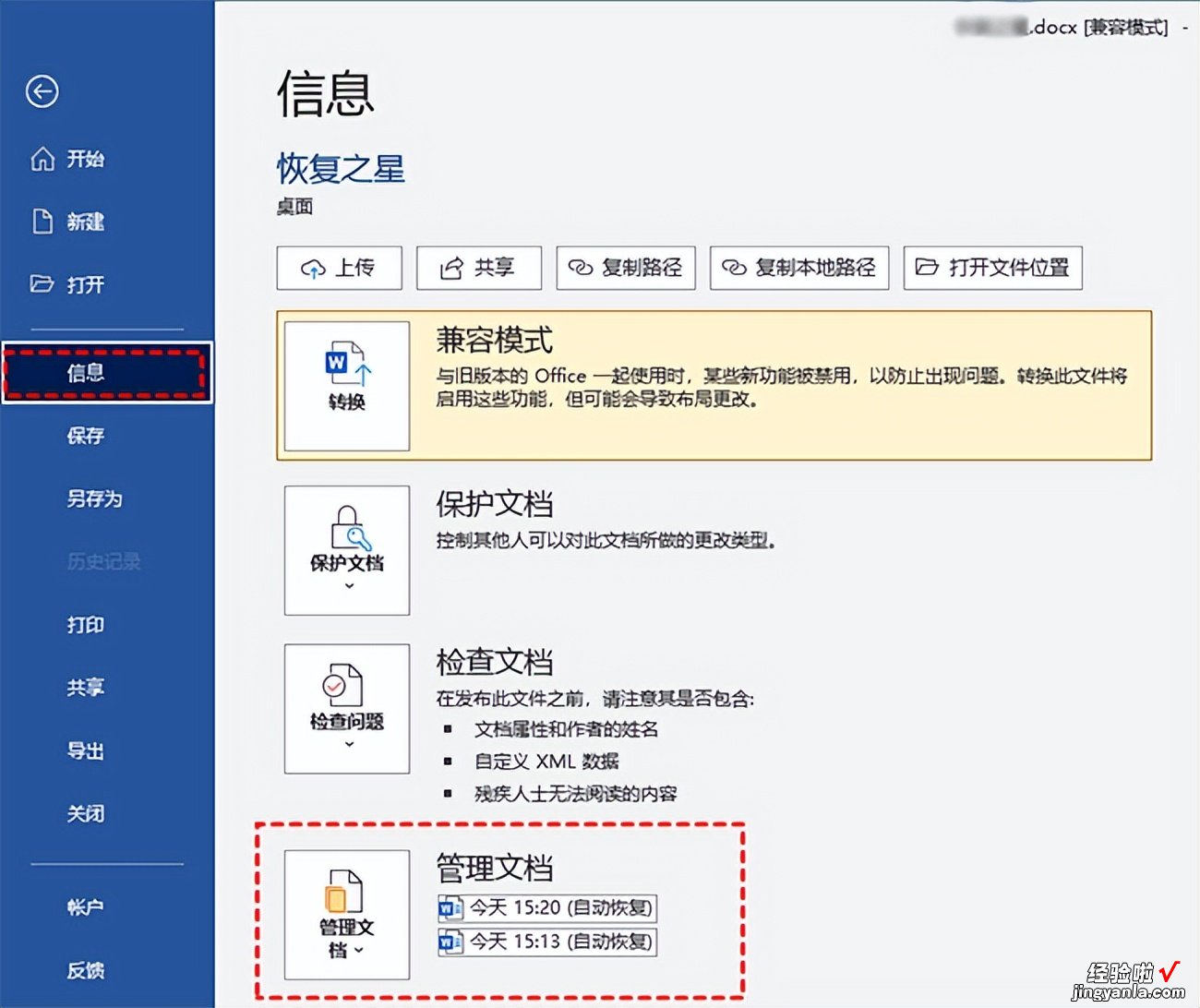This screenshot has width=1200, height=1008.
Task: Click the cloud upload icon in 上传
Action: 313,269
